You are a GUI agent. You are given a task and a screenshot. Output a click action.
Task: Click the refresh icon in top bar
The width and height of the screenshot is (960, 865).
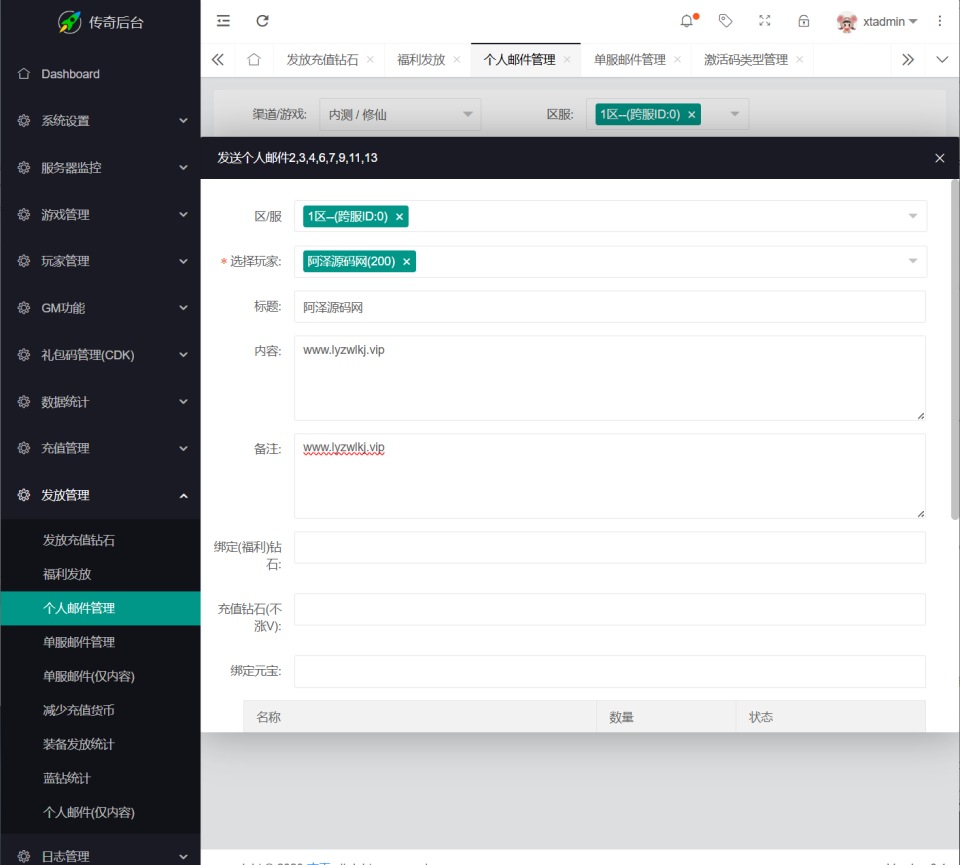(262, 20)
